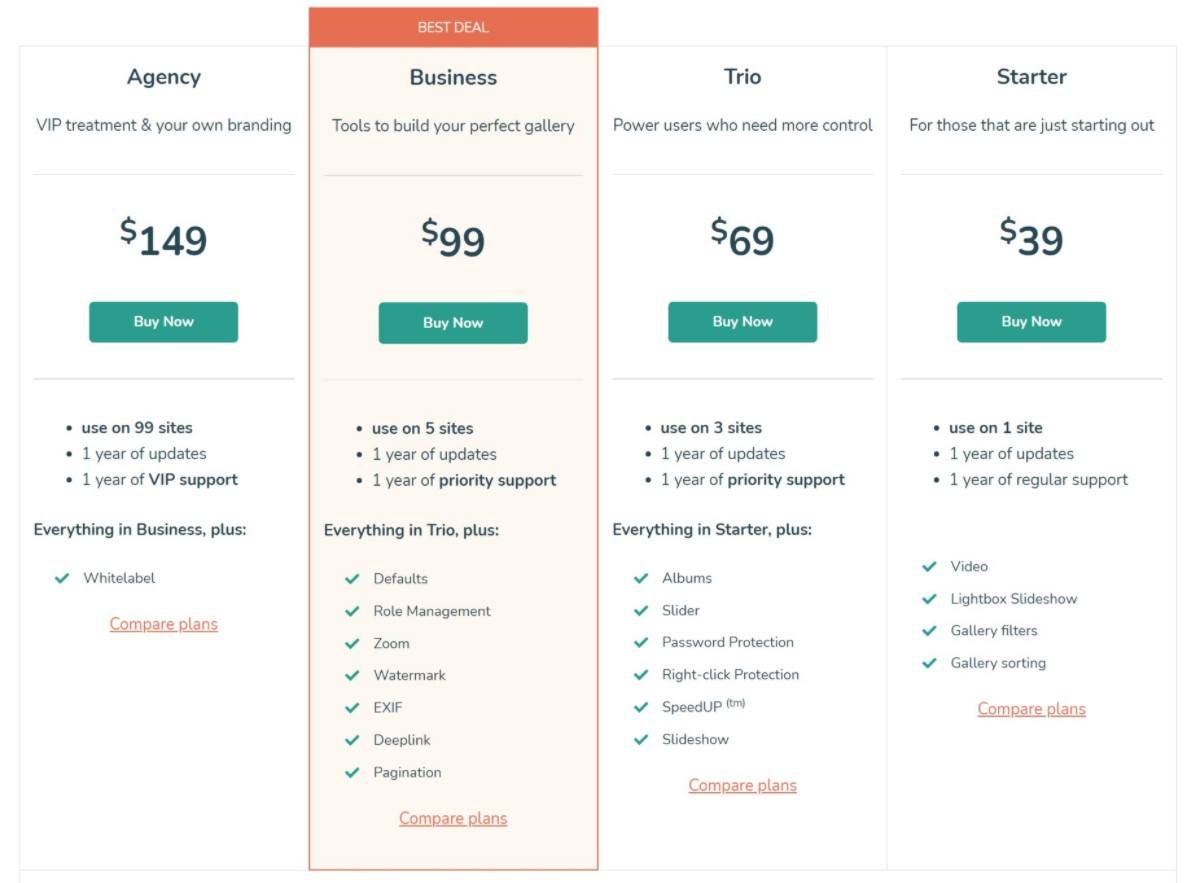The image size is (1200, 883).
Task: Open Compare plans link in Business column
Action: (453, 818)
